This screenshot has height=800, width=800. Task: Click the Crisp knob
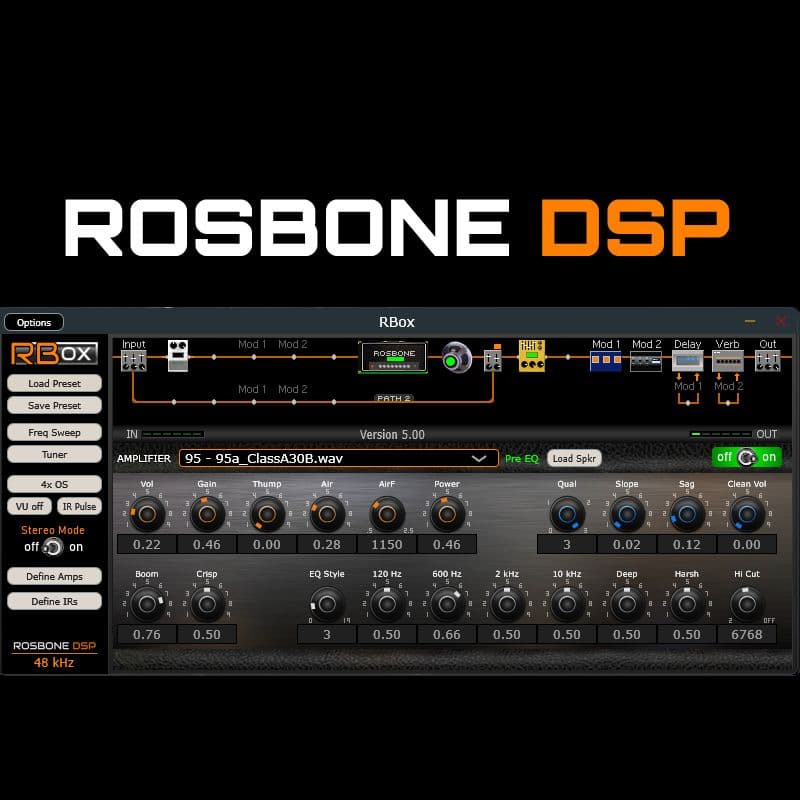(207, 604)
